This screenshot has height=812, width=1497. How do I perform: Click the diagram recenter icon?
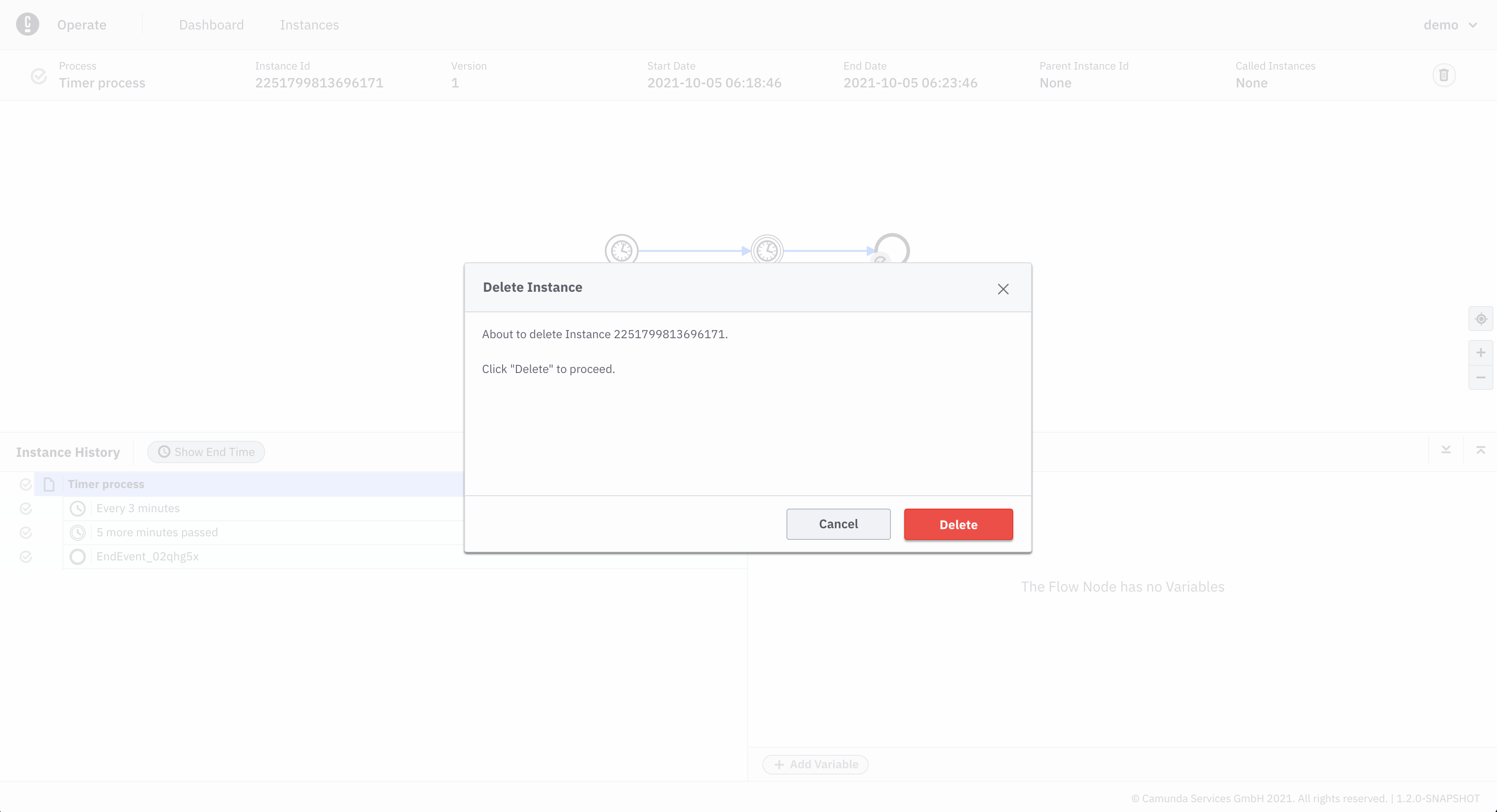[x=1481, y=319]
